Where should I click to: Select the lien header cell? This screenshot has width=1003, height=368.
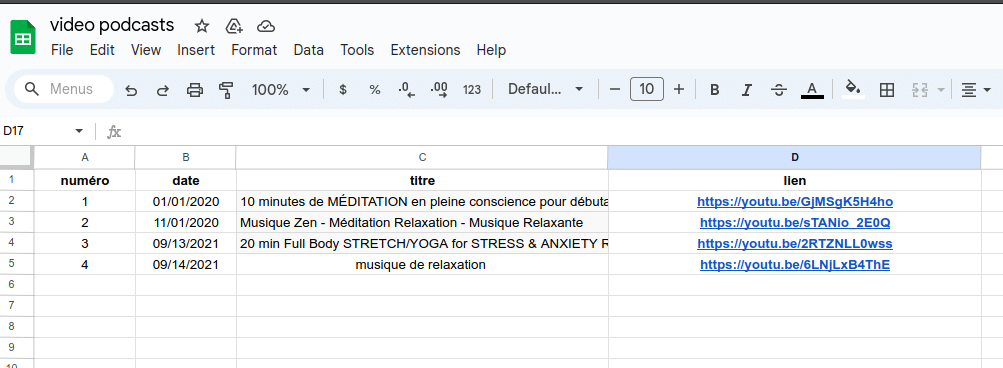point(794,180)
